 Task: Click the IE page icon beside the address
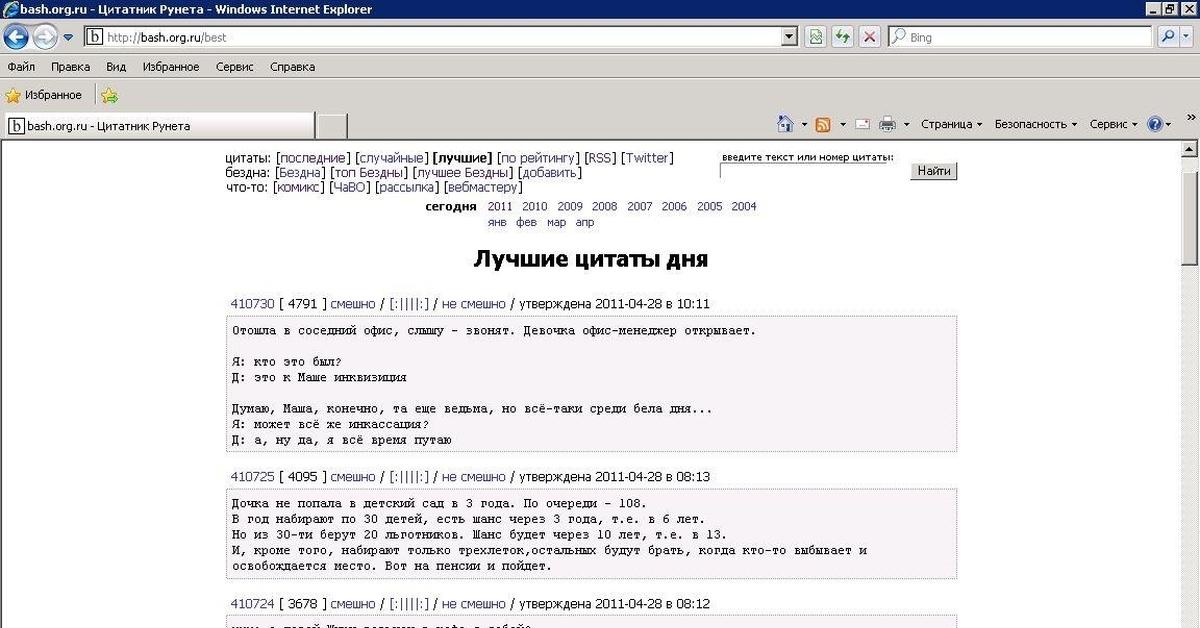95,37
